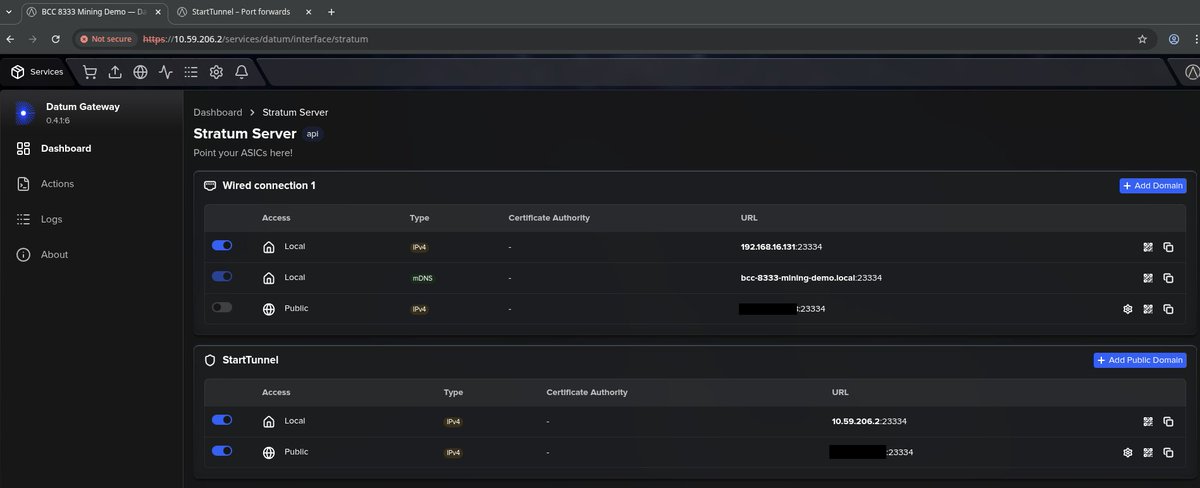Click the Add Public Domain button

[x=1140, y=360]
